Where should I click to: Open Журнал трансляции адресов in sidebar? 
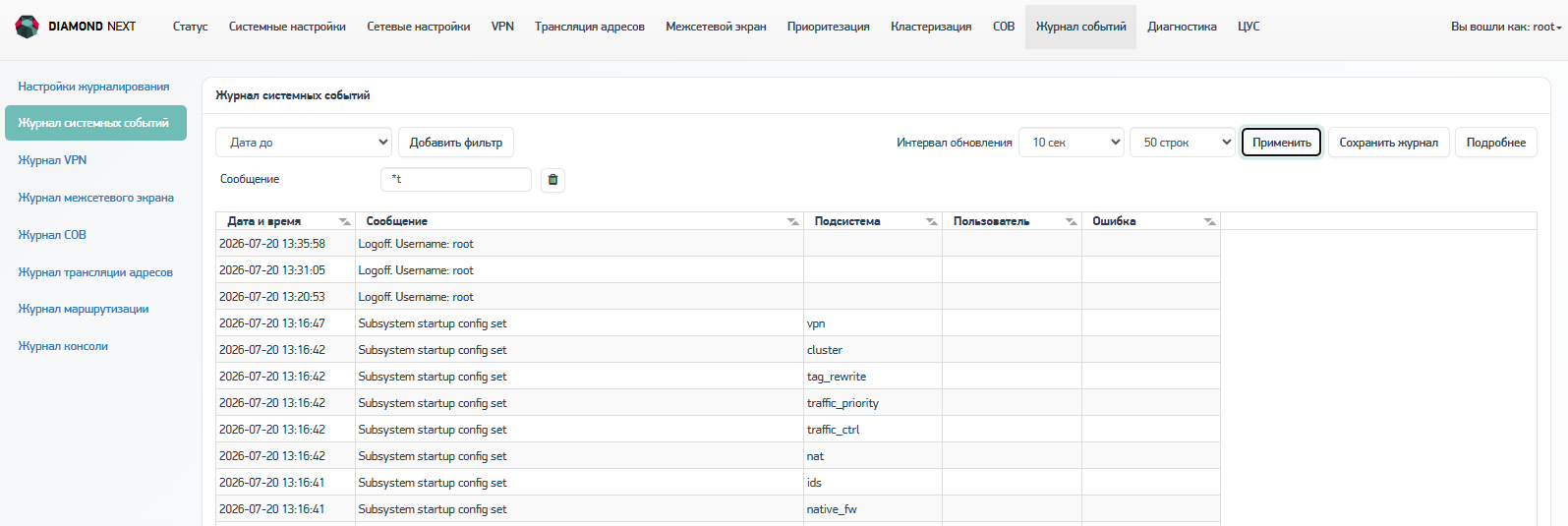click(x=95, y=272)
